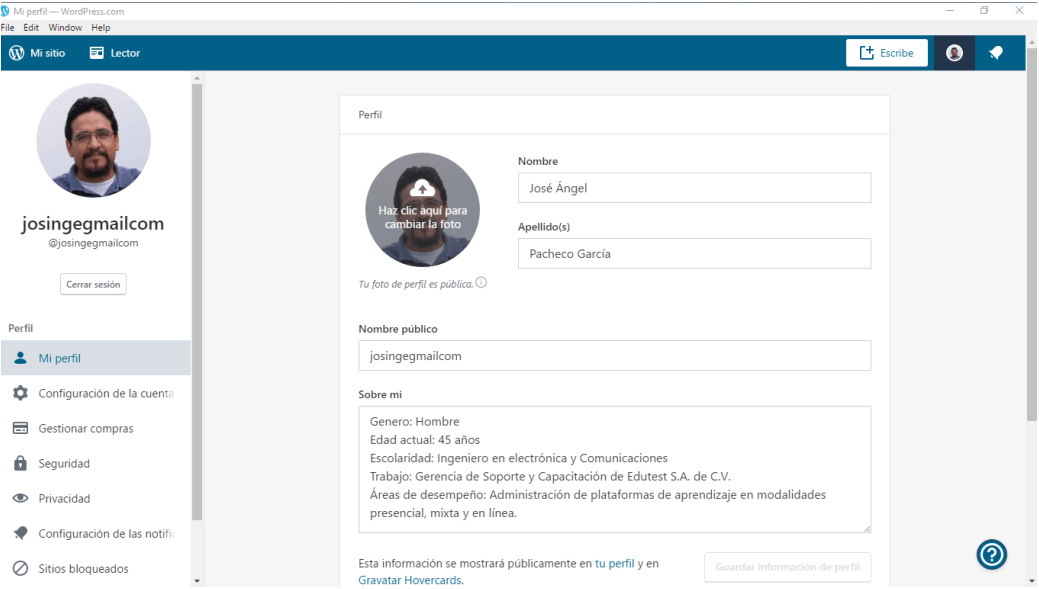
Task: Open Mi sitio via the WordPress logo icon
Action: [x=18, y=52]
